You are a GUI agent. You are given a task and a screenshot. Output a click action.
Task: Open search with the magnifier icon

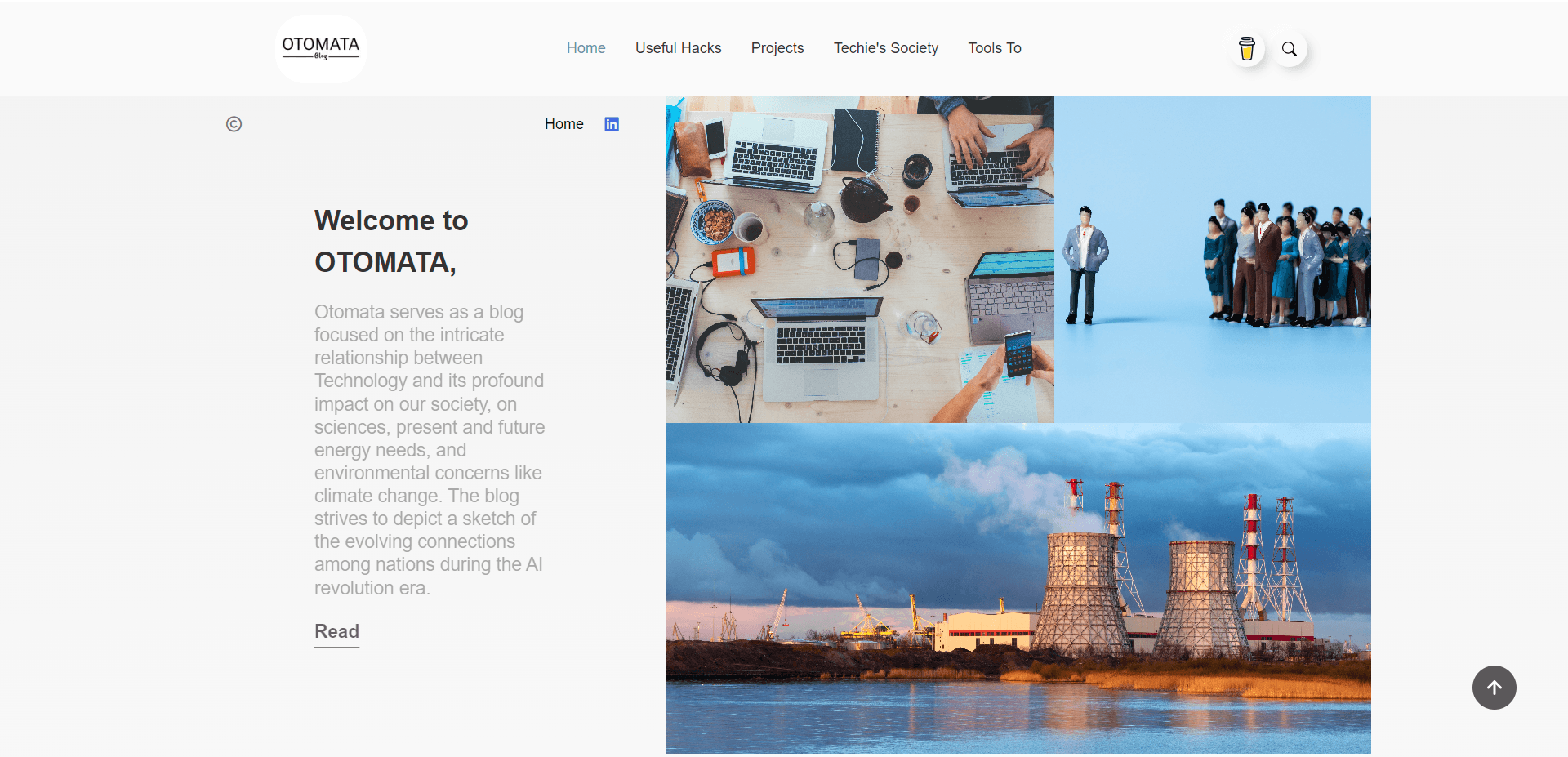(x=1290, y=49)
